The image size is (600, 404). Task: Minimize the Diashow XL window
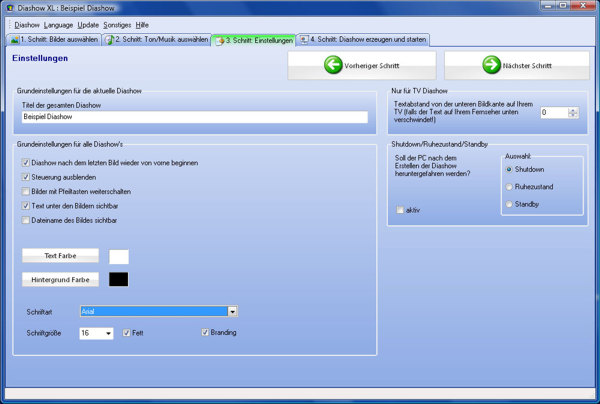click(549, 6)
